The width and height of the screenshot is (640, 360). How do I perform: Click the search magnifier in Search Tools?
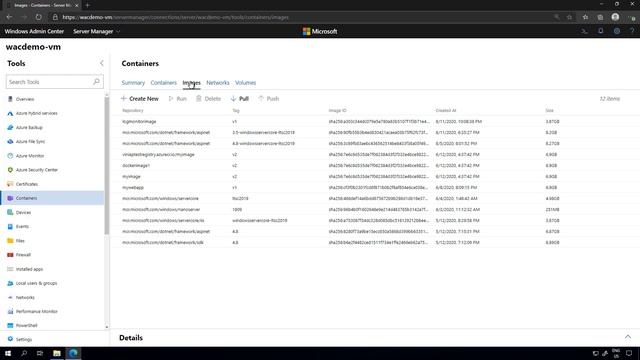tap(96, 82)
